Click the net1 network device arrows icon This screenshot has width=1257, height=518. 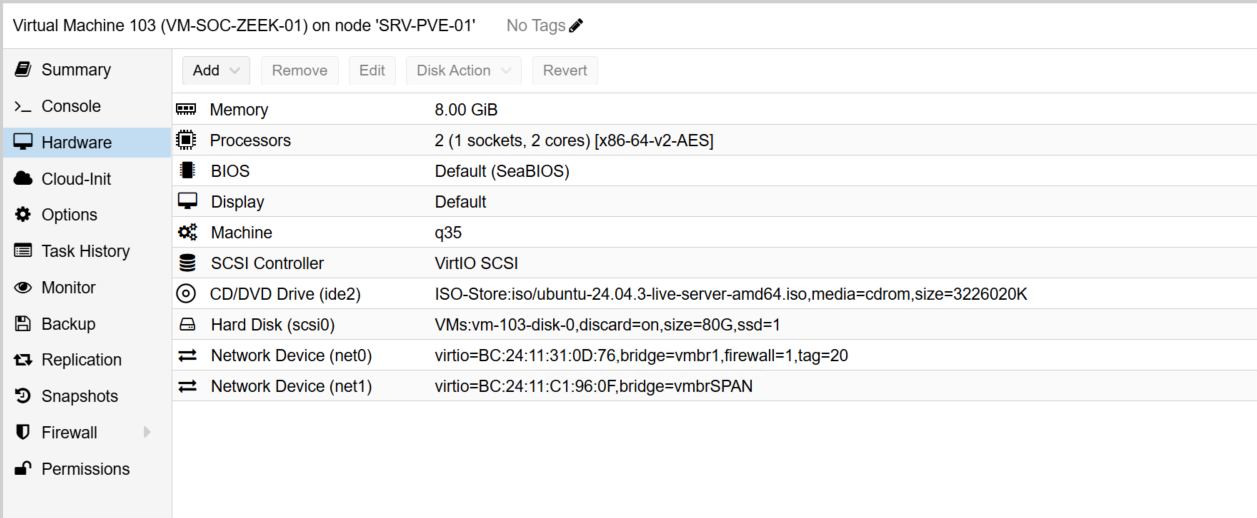[186, 386]
